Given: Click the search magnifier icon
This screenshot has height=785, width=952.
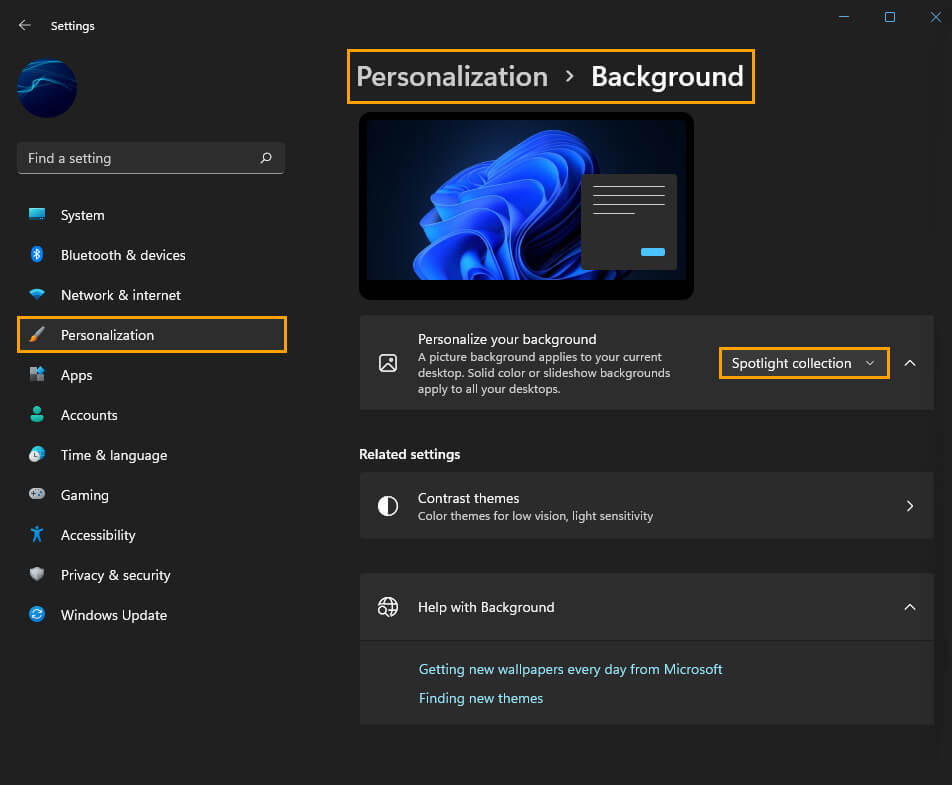Looking at the screenshot, I should click(x=266, y=158).
